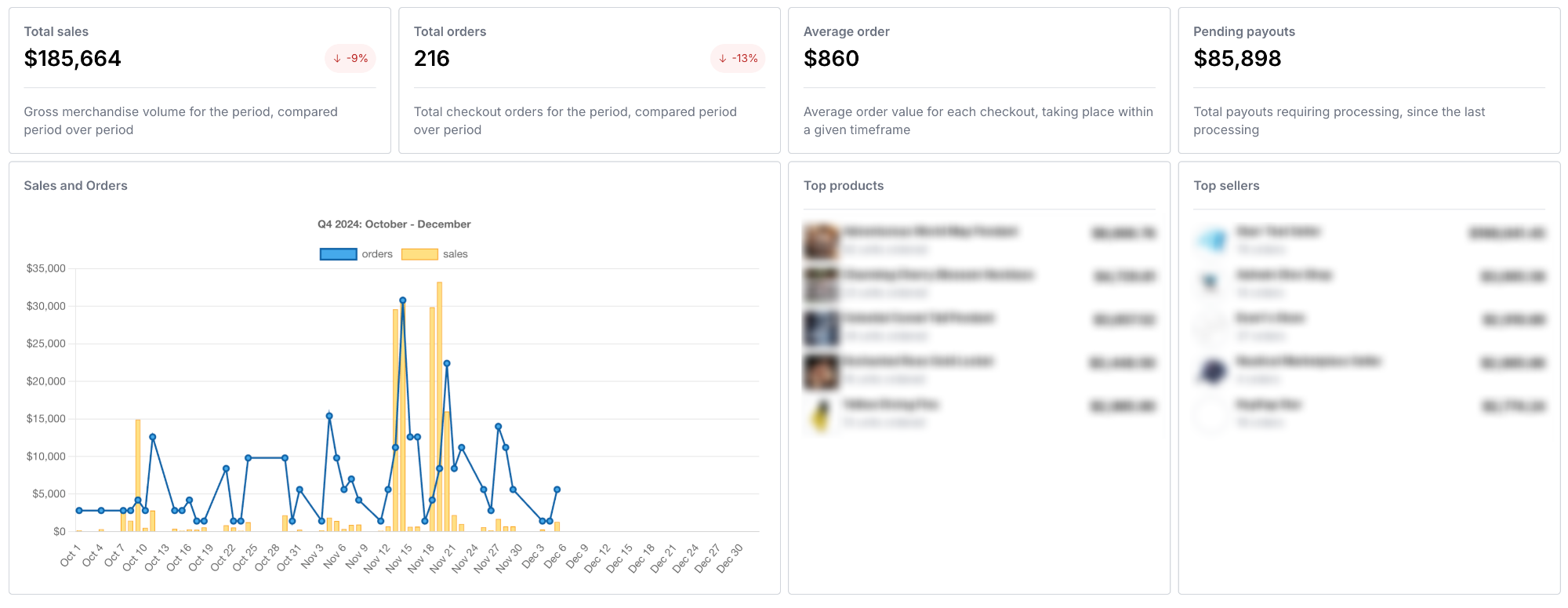Viewport: 1568px width, 608px height.
Task: Toggle the sales series label in the legend
Action: [455, 254]
